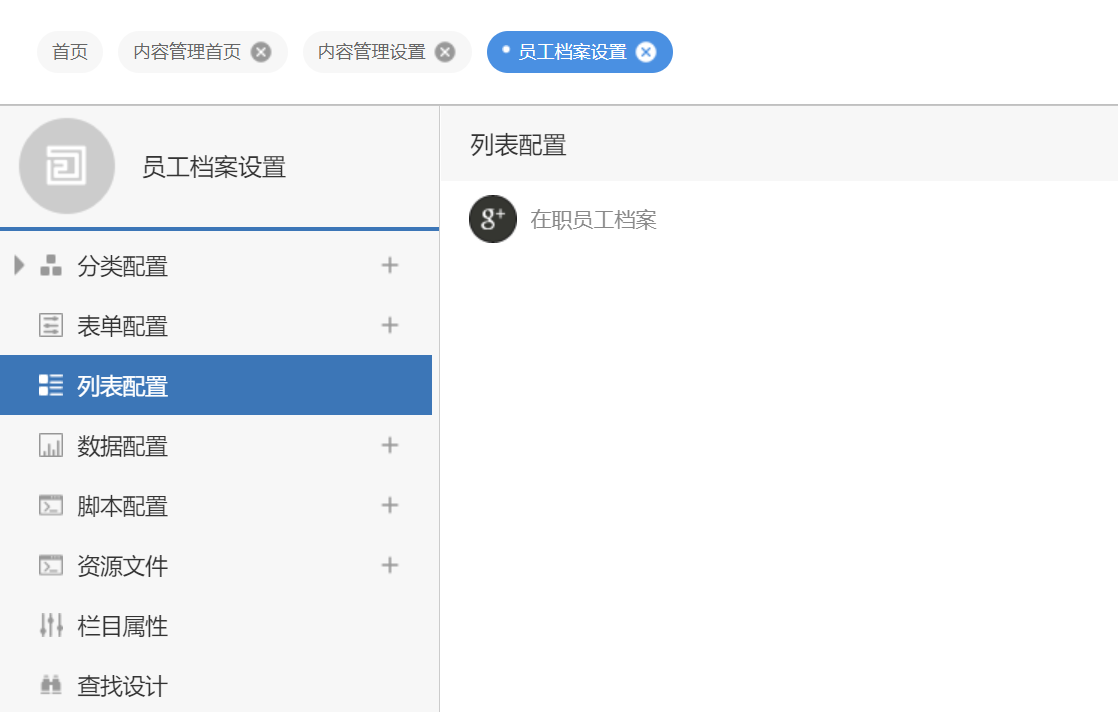Add new file under 资源文件 with plus
Viewport: 1118px width, 712px height.
click(x=390, y=565)
